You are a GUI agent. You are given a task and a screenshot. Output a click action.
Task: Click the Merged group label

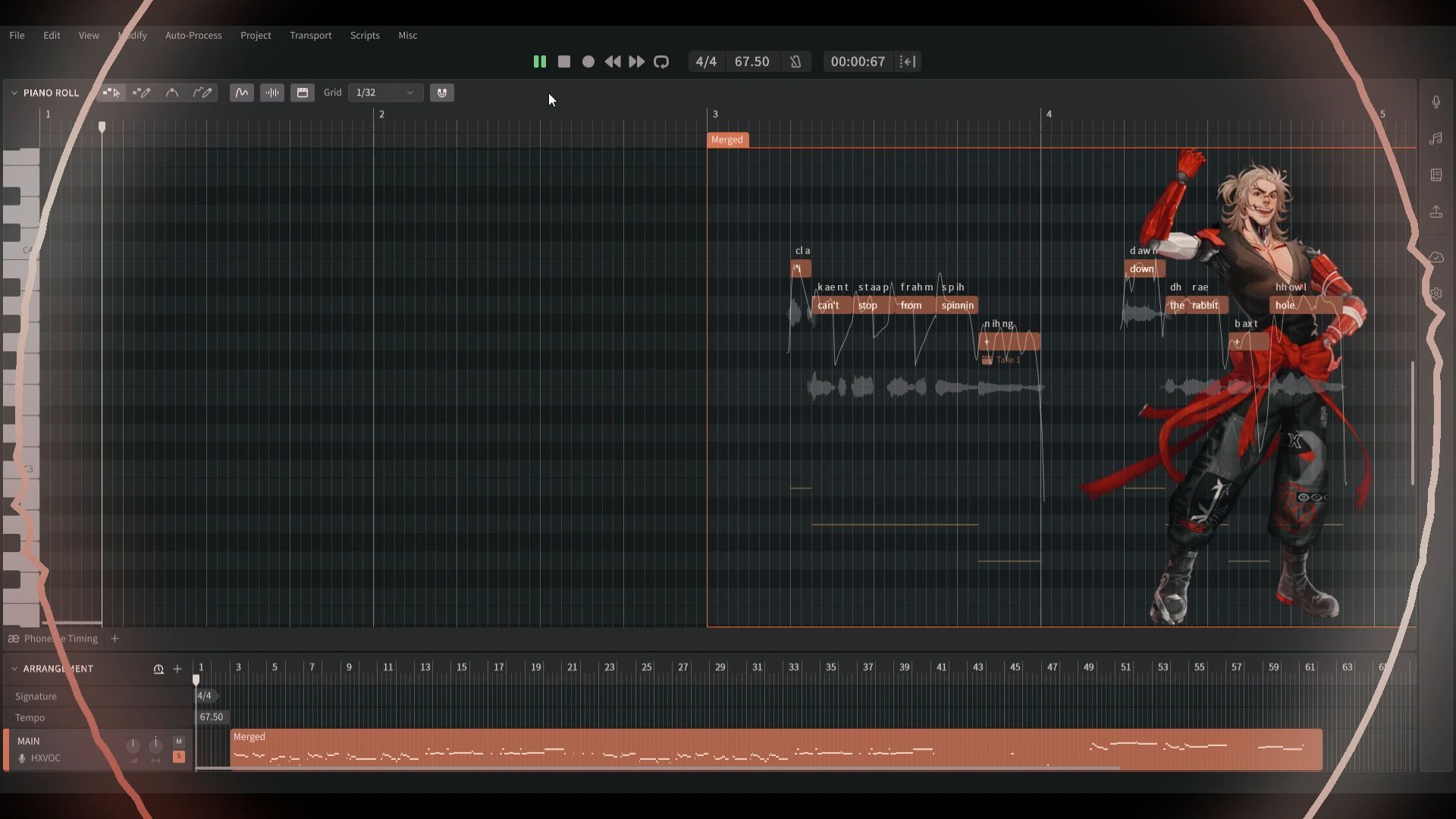[727, 140]
